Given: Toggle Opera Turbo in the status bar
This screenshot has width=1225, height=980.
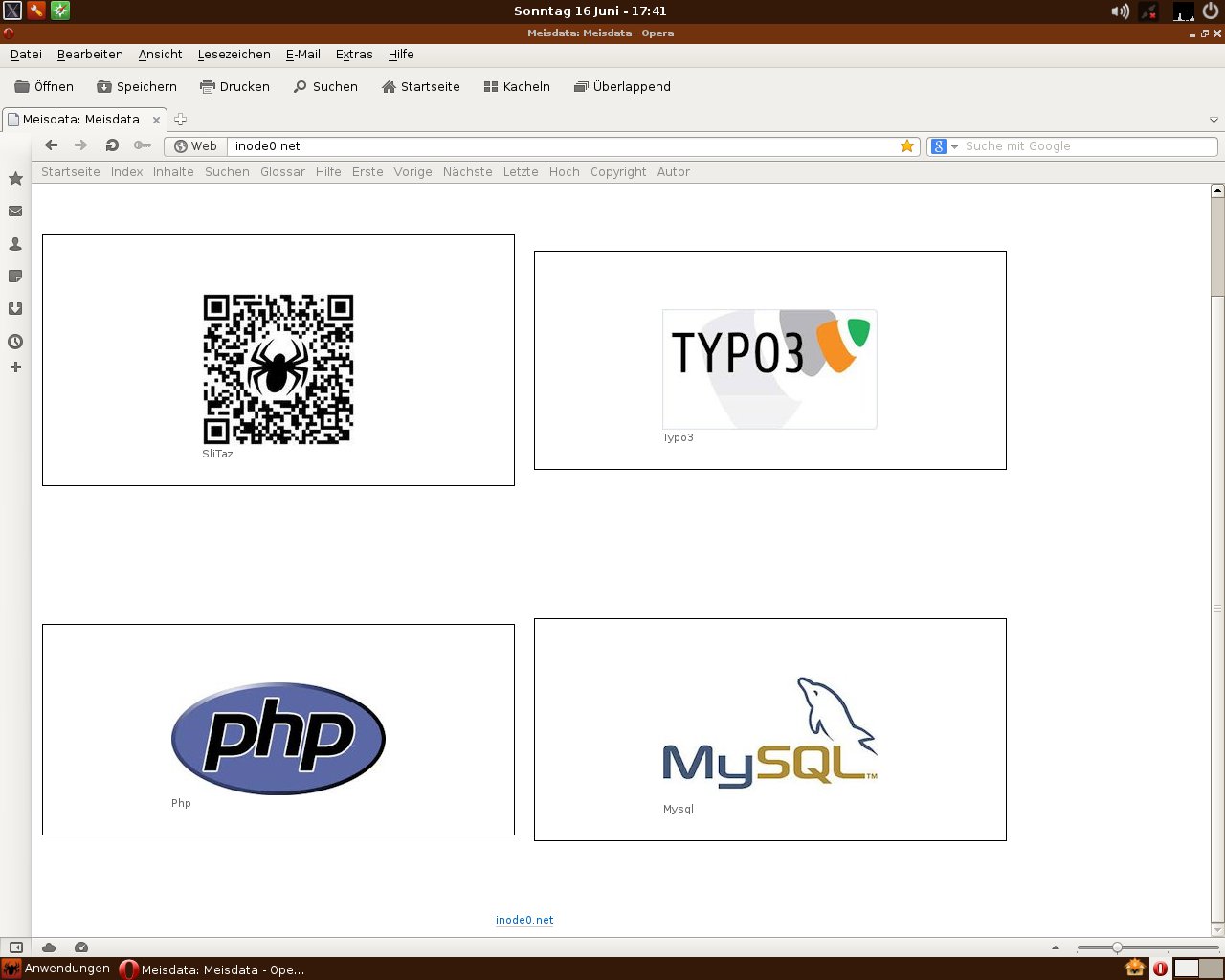Looking at the screenshot, I should click(x=81, y=947).
